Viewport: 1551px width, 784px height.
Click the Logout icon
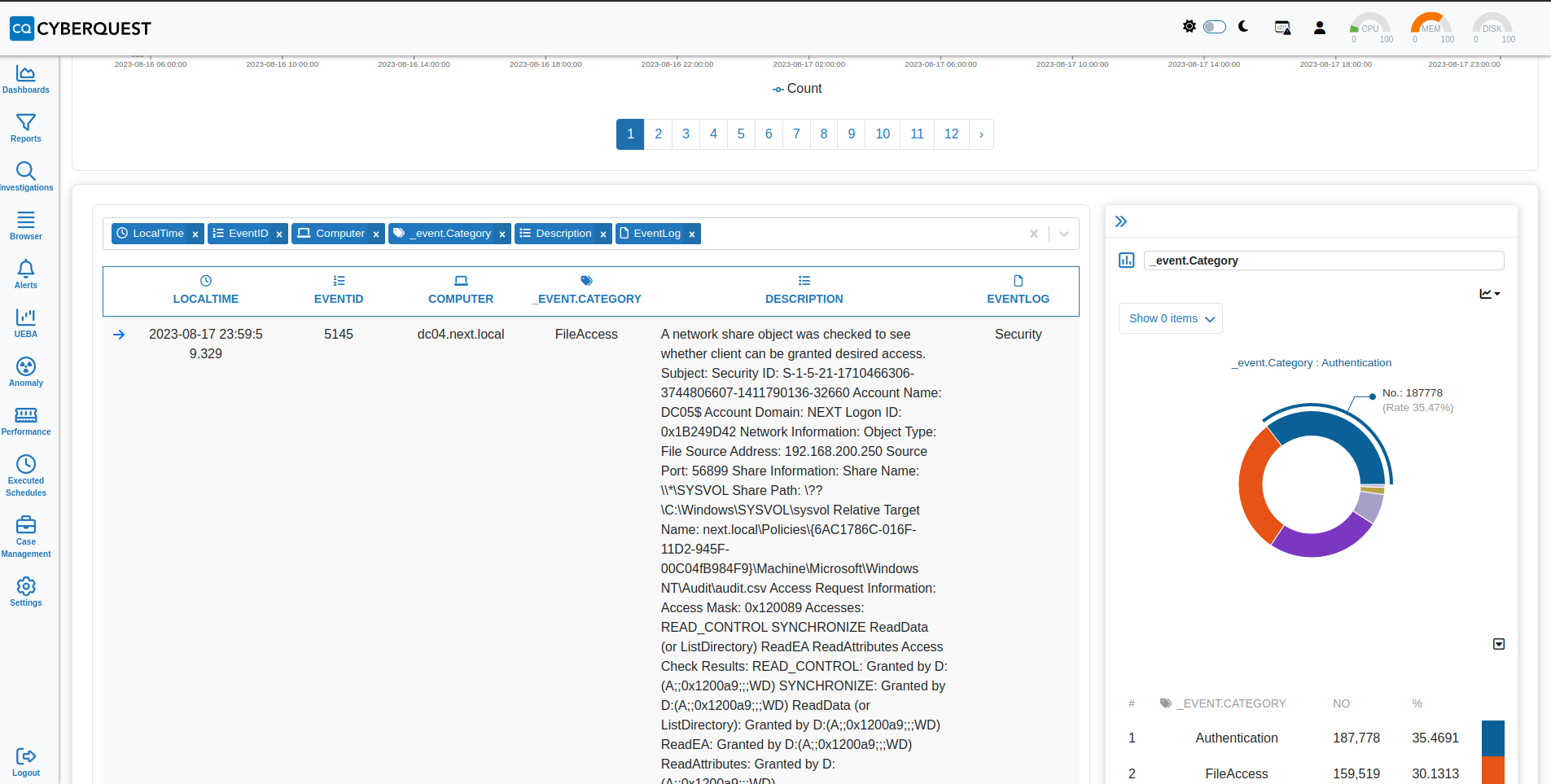(x=26, y=757)
